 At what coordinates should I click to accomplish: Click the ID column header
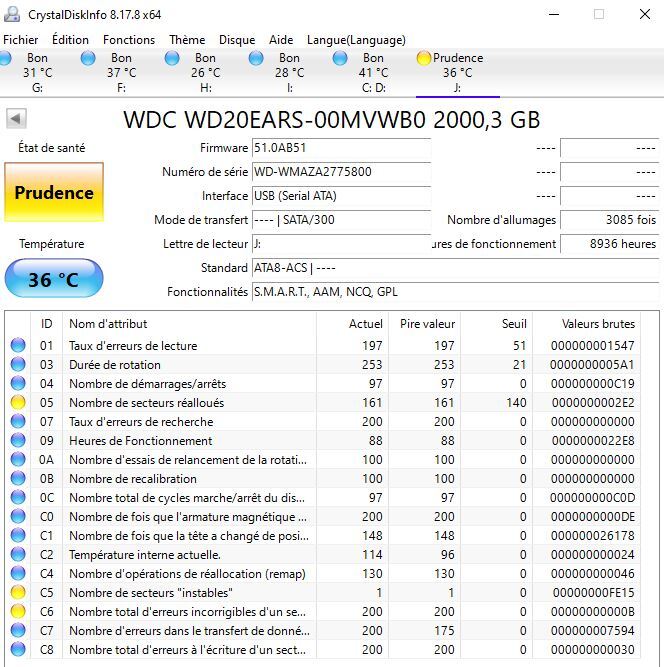(x=46, y=324)
